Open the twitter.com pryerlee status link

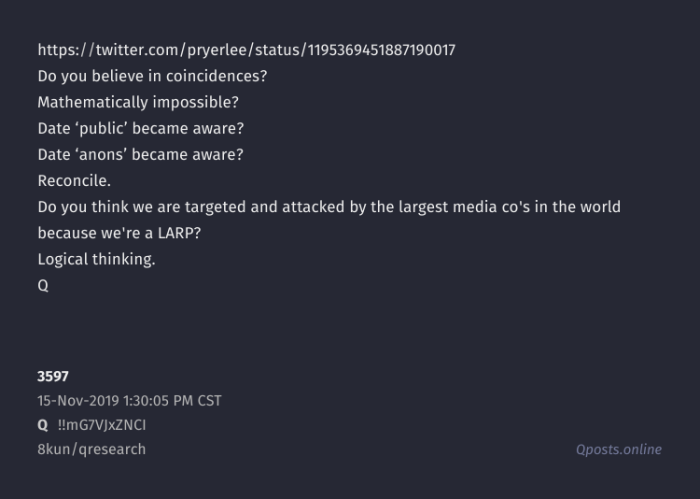pyautogui.click(x=246, y=50)
